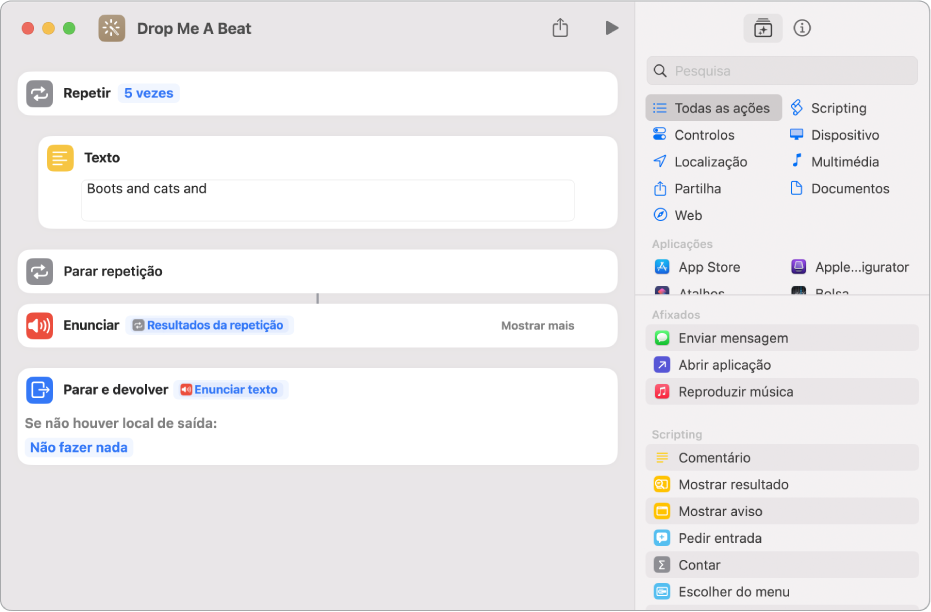
Task: Click the Boots and cats and text field
Action: pyautogui.click(x=328, y=200)
